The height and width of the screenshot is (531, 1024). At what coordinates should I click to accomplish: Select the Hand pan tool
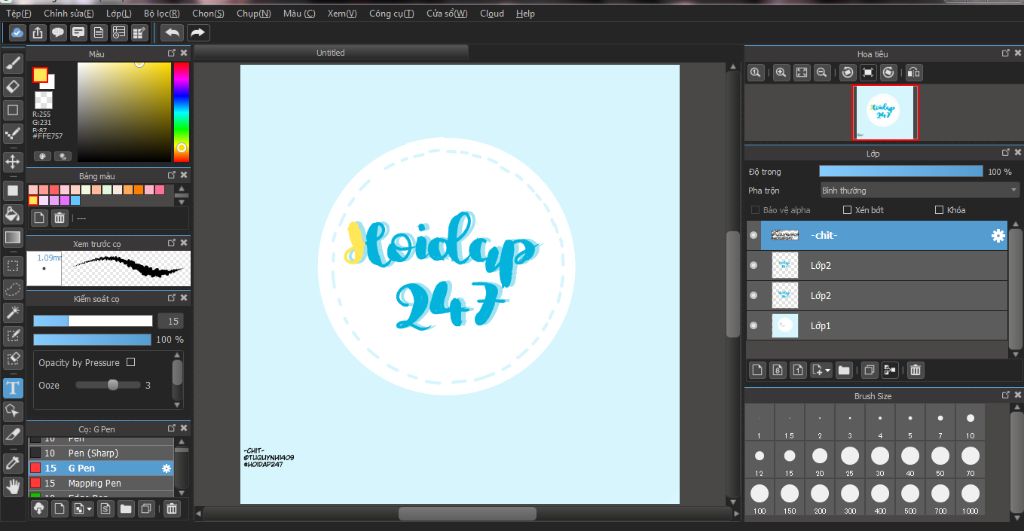tap(13, 486)
